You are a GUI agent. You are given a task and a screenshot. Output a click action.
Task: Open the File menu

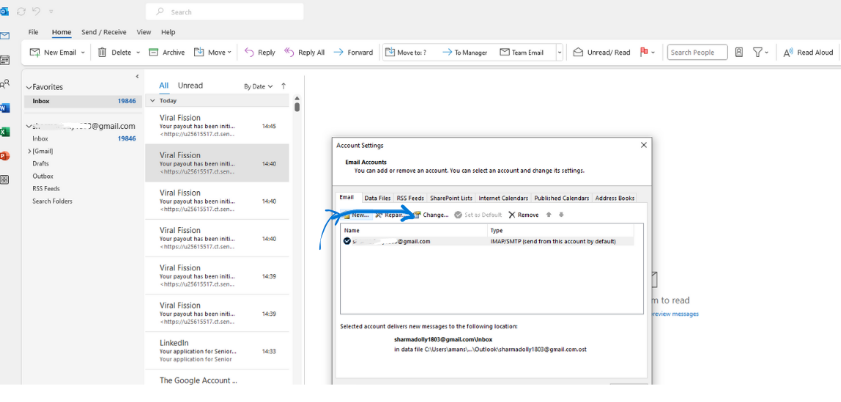point(33,32)
